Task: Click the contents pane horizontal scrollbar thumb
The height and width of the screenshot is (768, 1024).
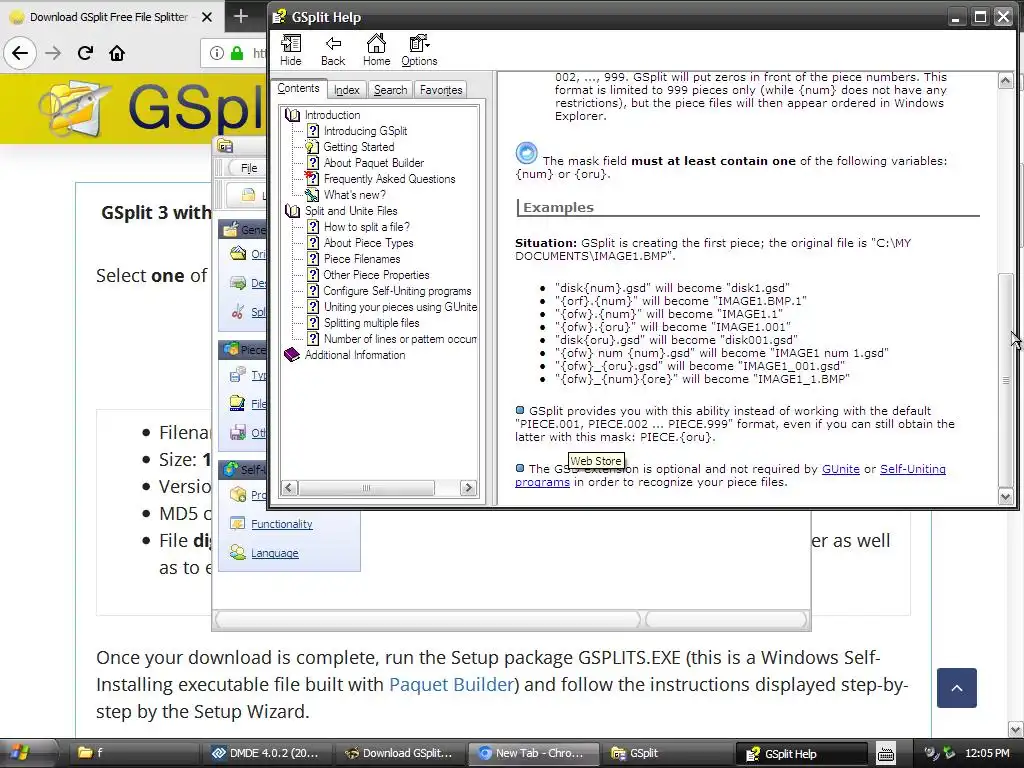Action: 366,488
